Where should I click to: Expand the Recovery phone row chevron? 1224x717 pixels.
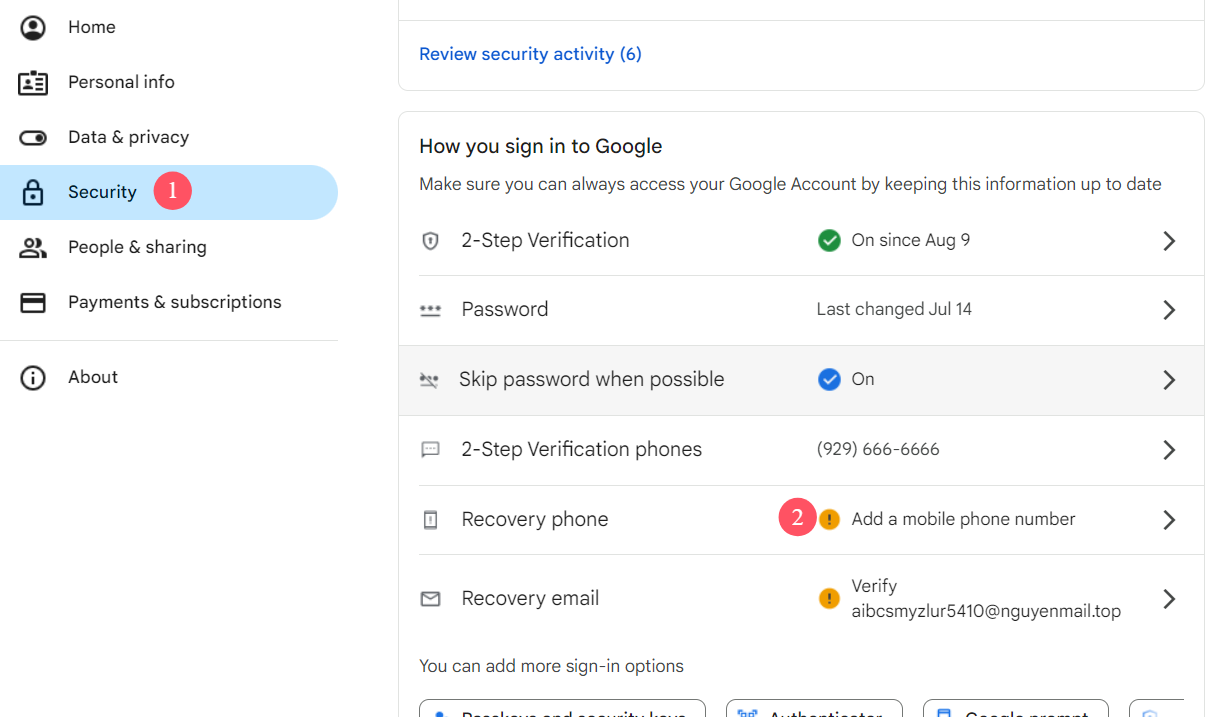(x=1169, y=520)
